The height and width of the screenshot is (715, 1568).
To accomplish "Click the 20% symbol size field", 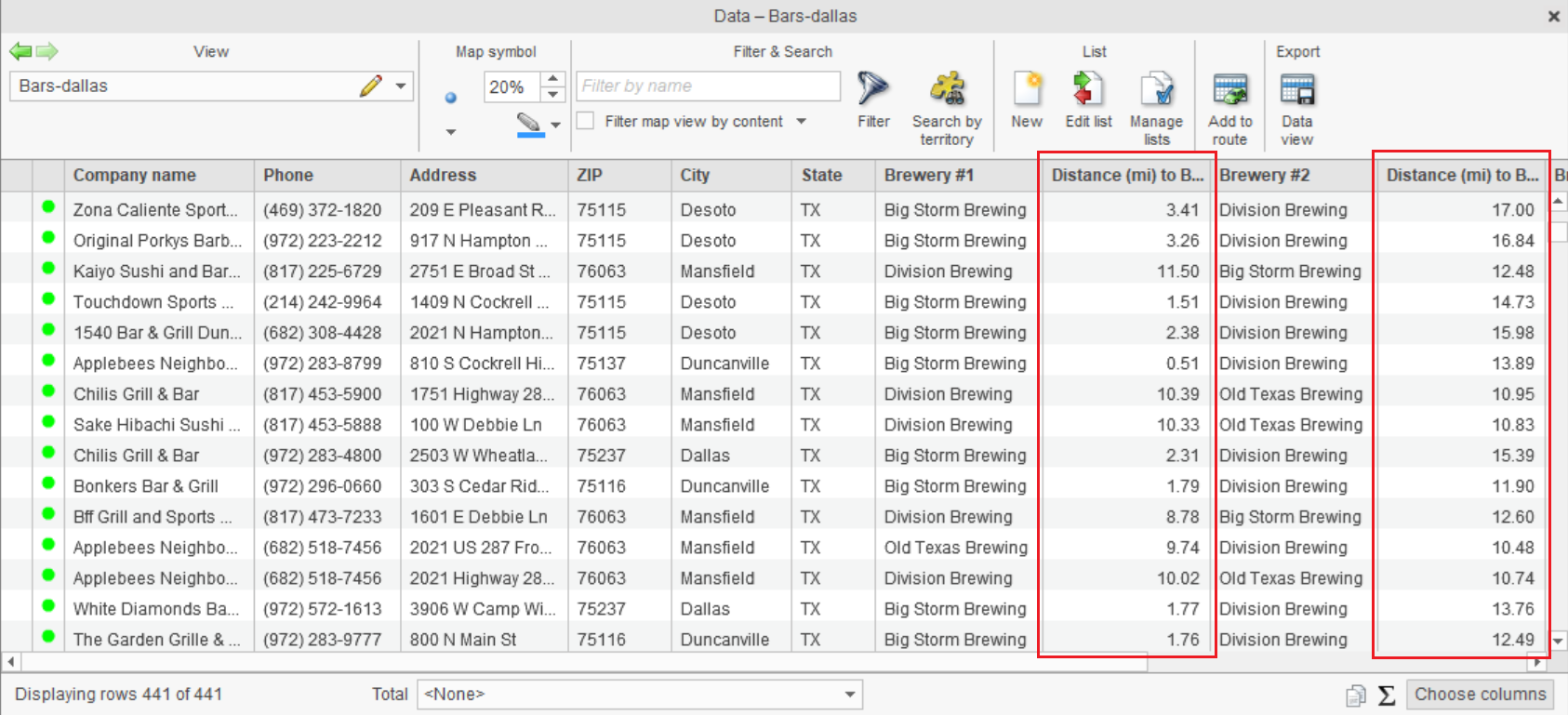I will pos(512,86).
